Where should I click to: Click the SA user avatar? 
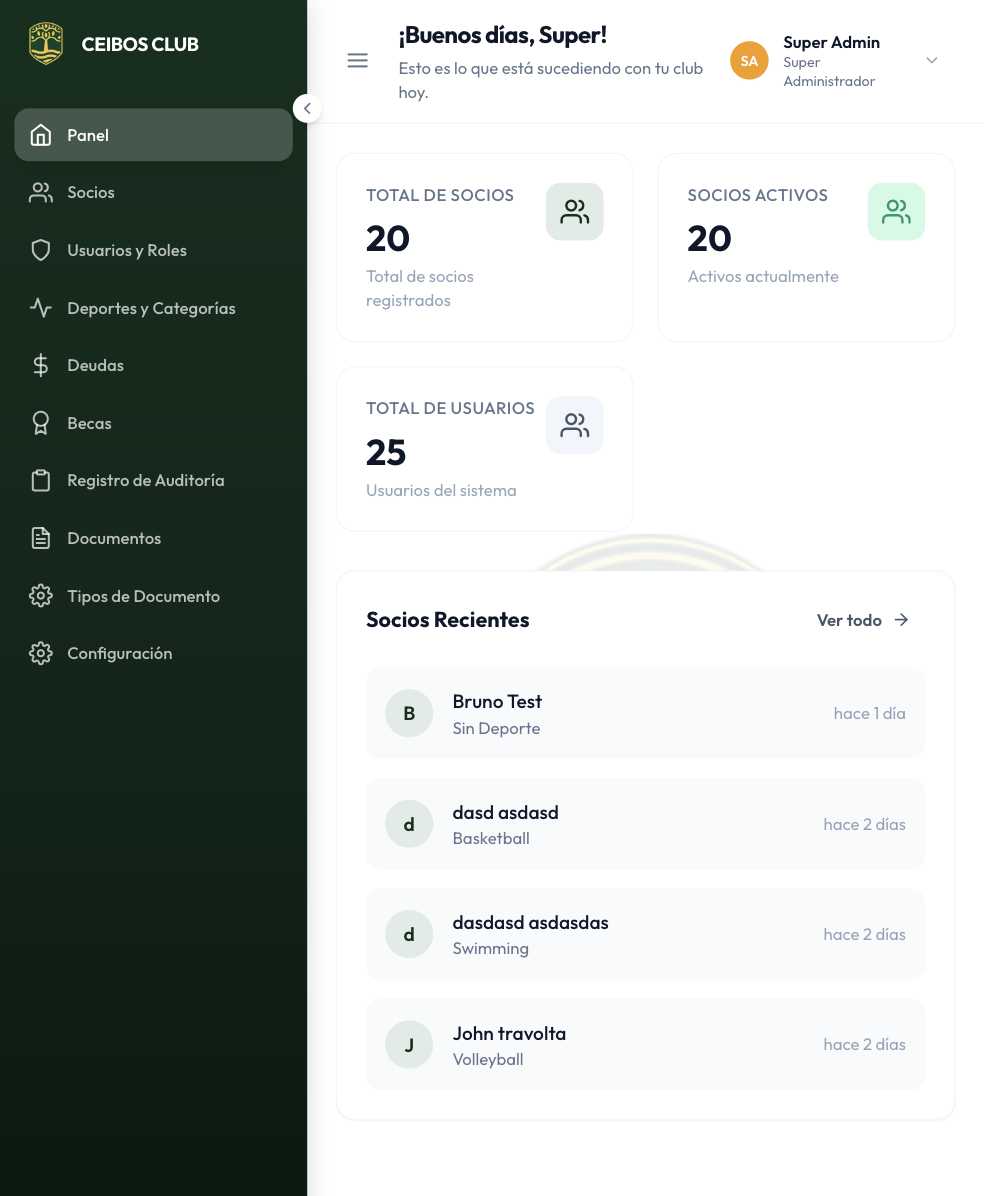coord(749,61)
